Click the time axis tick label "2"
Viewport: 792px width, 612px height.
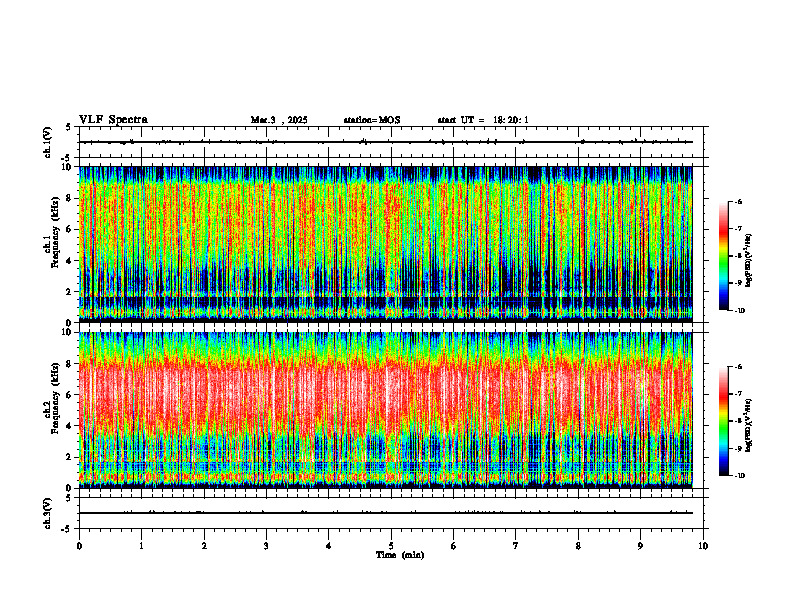[204, 546]
